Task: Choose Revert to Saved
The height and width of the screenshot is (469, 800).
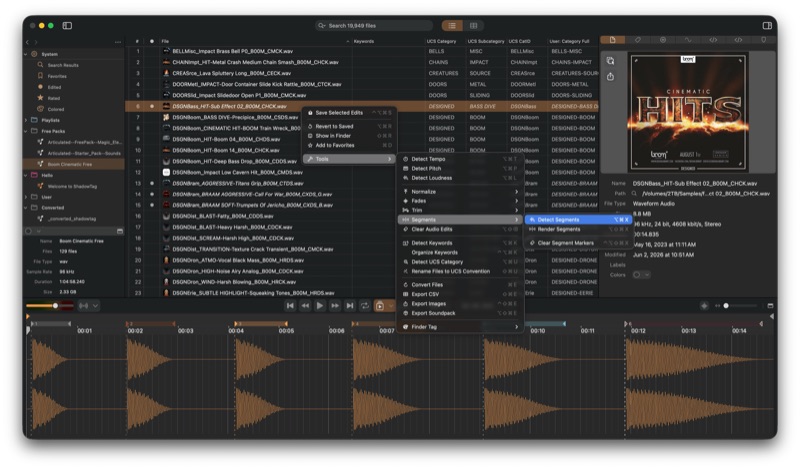Action: 349,126
